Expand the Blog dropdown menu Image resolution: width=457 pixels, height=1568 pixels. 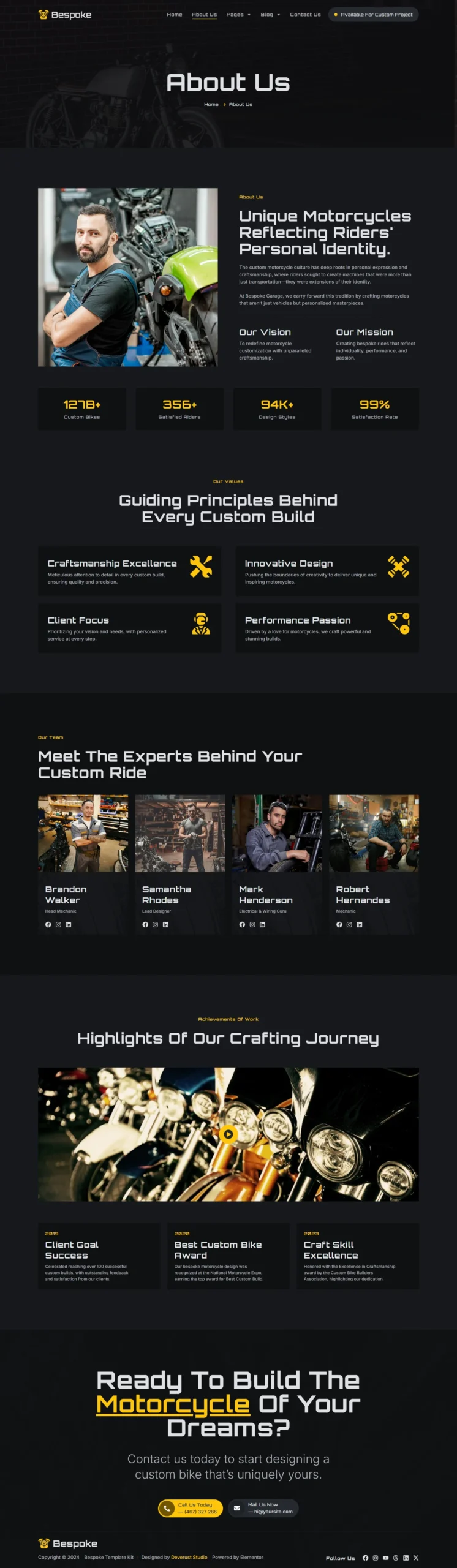[x=270, y=15]
